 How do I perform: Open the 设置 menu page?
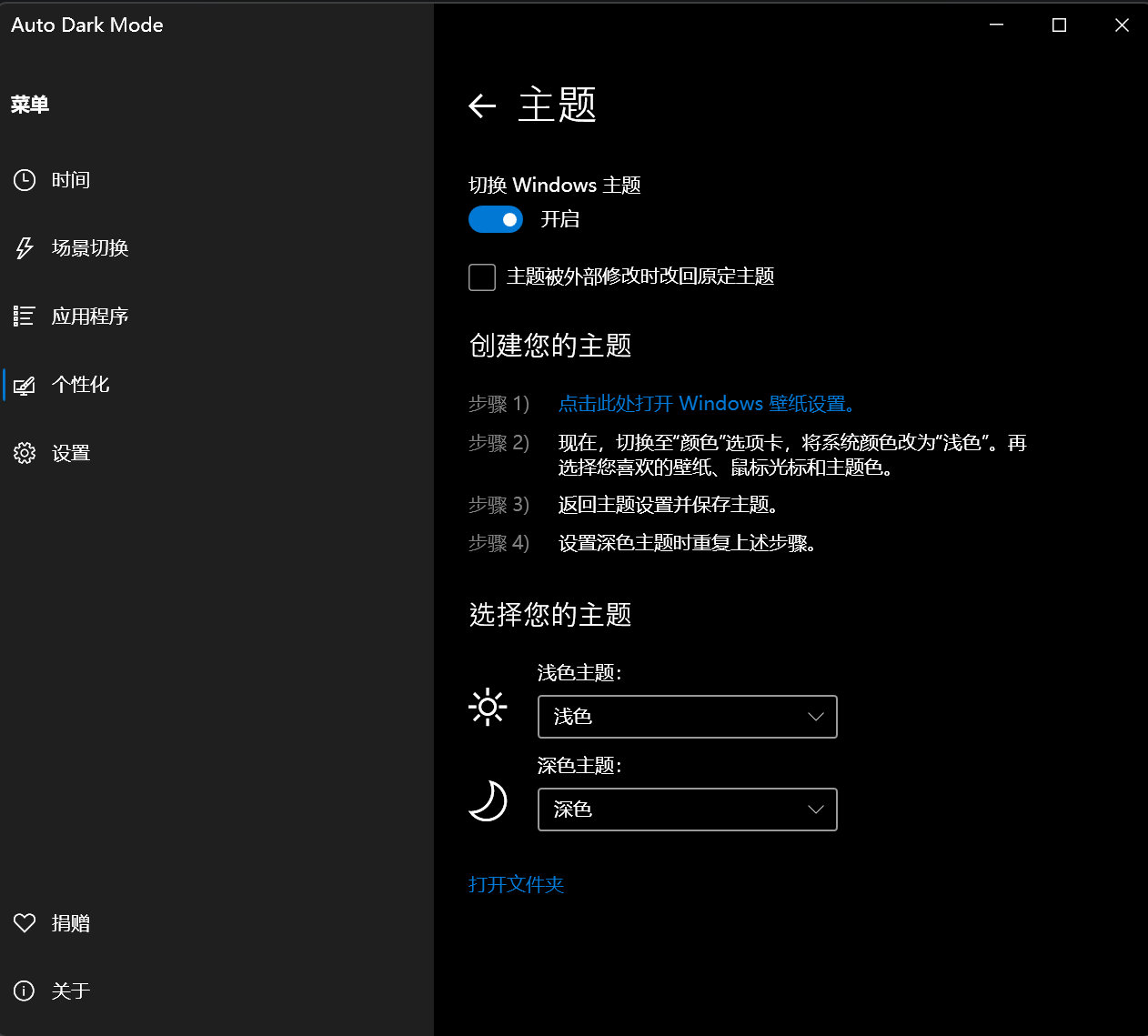point(217,453)
